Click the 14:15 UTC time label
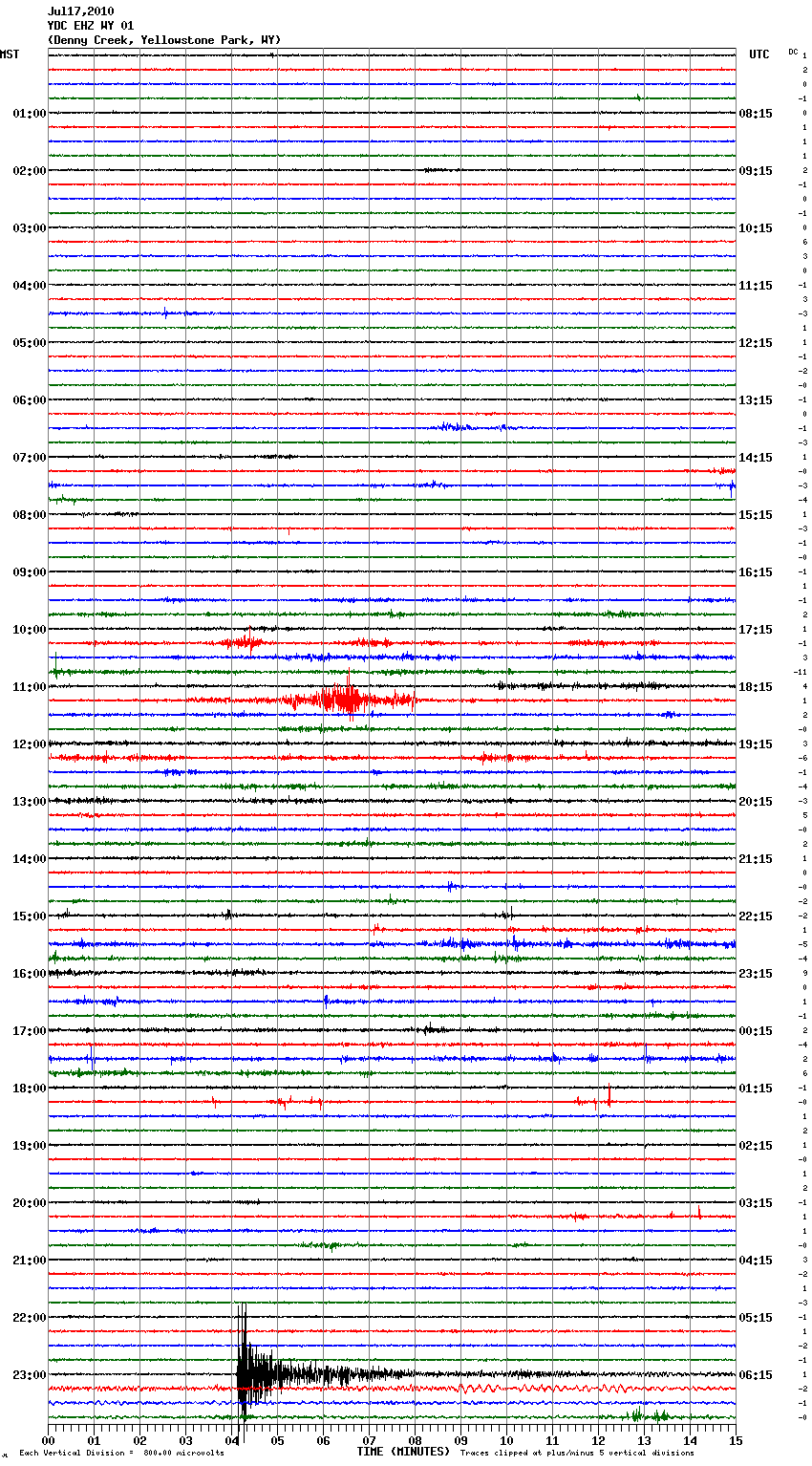This screenshot has width=812, height=1466. click(x=756, y=458)
